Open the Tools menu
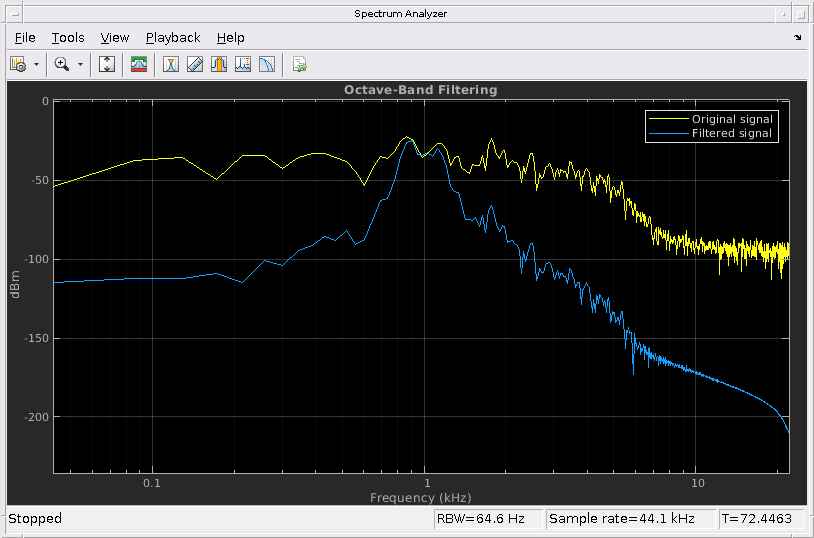 pyautogui.click(x=68, y=38)
